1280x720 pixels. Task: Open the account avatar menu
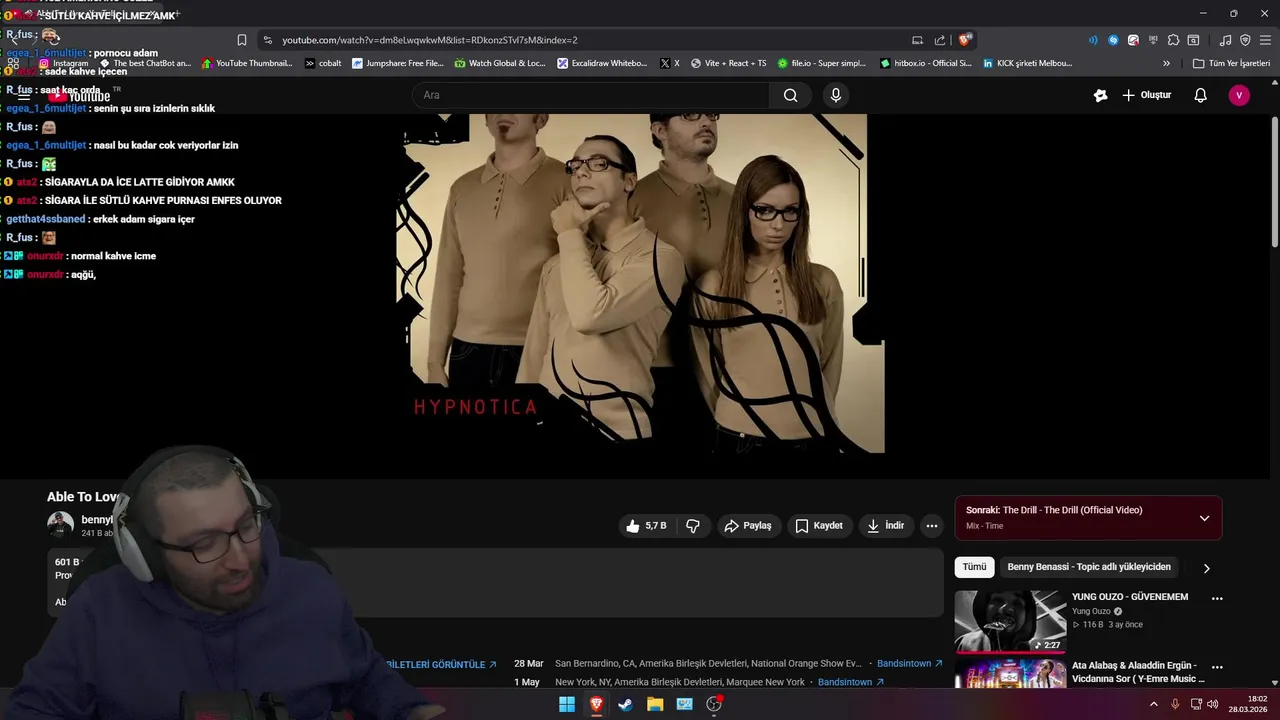(1239, 95)
